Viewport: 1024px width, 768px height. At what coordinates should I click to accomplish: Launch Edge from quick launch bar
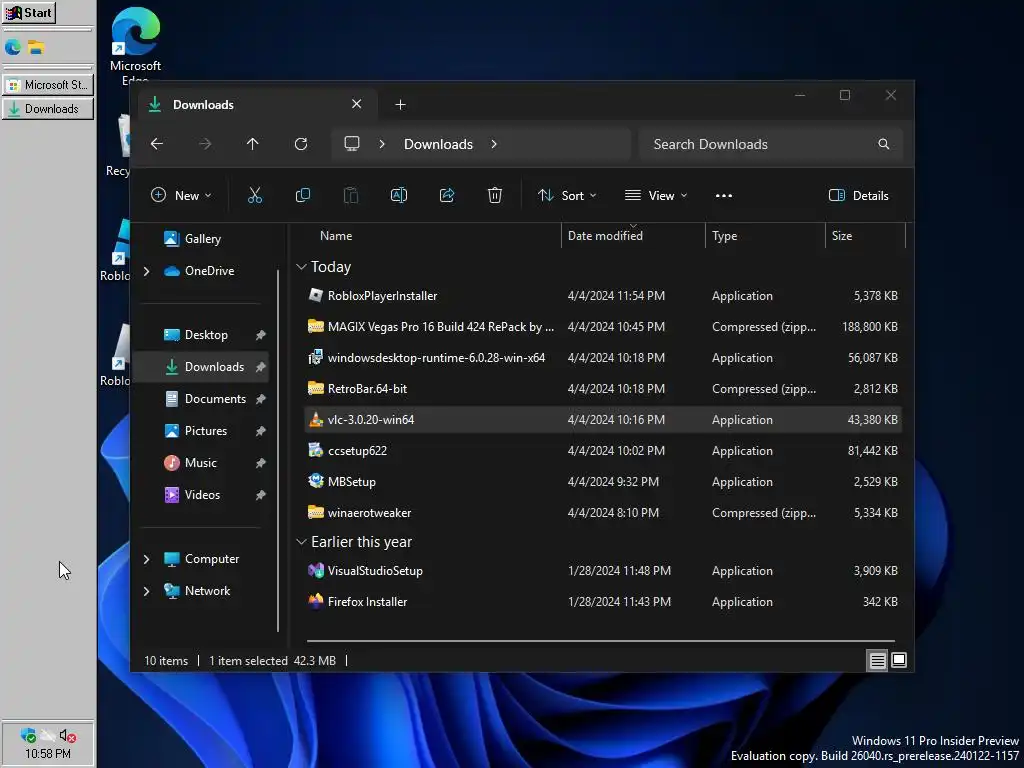click(x=12, y=47)
